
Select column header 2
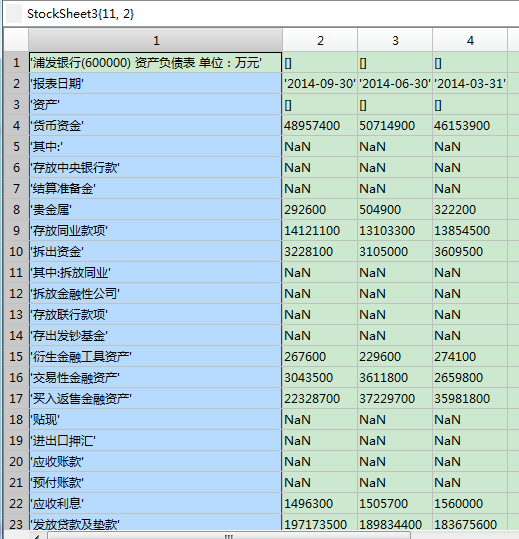pos(320,40)
